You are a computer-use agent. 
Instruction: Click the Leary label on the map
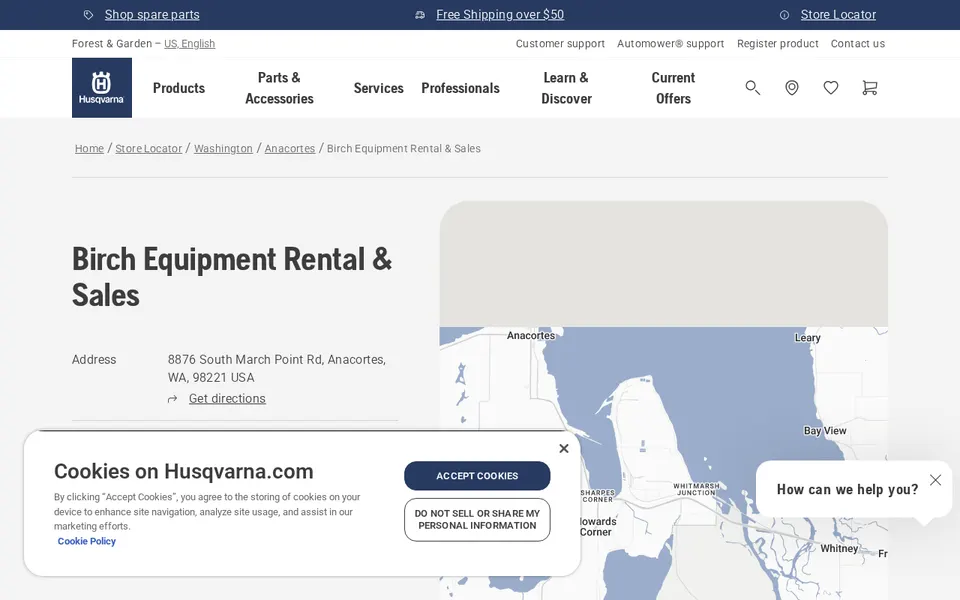tap(808, 338)
